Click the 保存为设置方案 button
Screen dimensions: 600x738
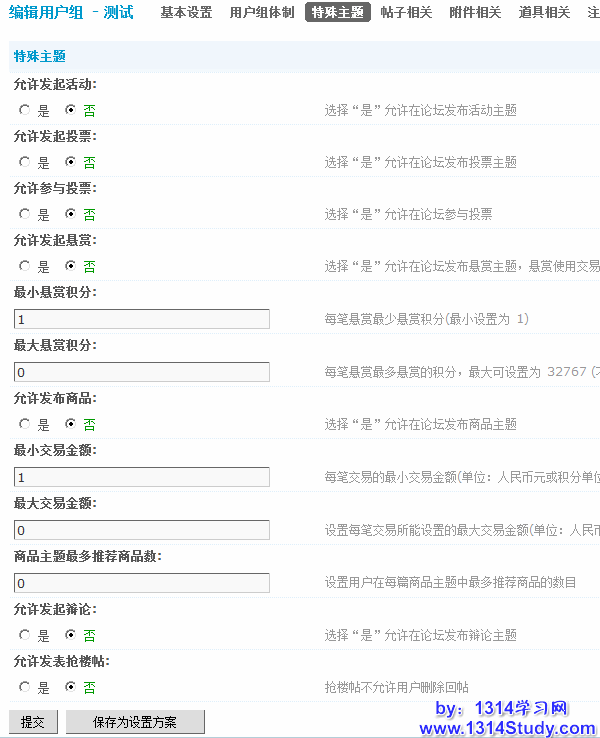pyautogui.click(x=135, y=722)
